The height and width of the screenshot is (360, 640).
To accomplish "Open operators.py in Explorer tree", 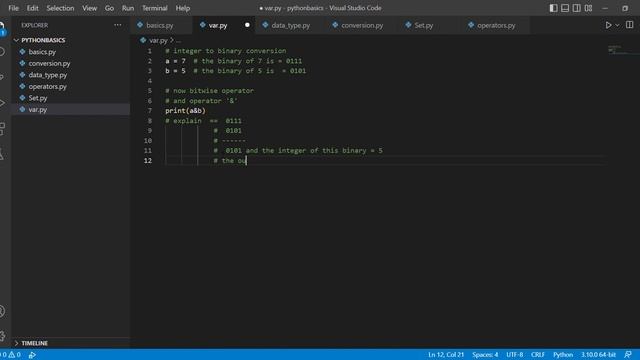I will click(x=70, y=87).
